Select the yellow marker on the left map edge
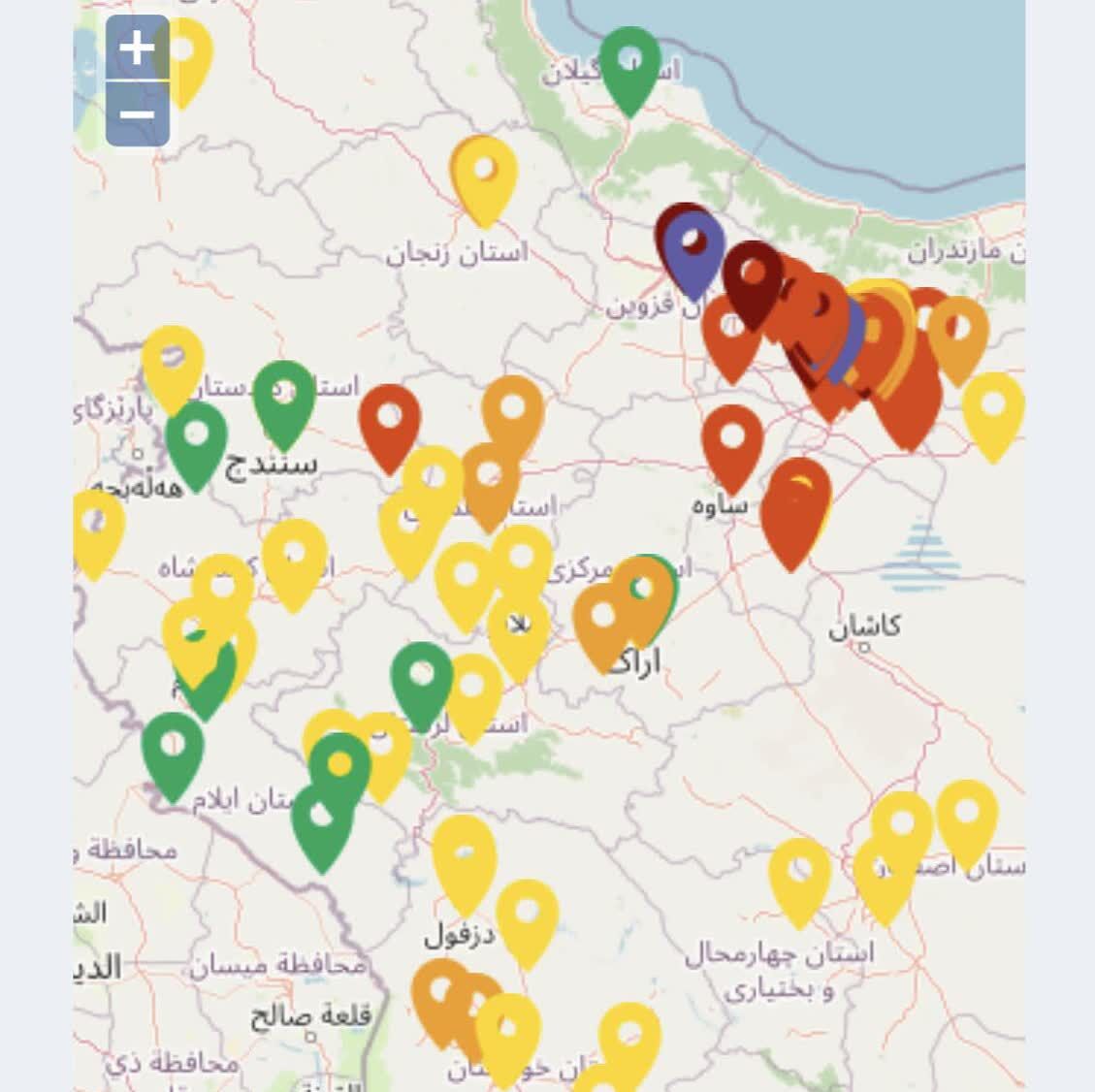 (x=95, y=528)
